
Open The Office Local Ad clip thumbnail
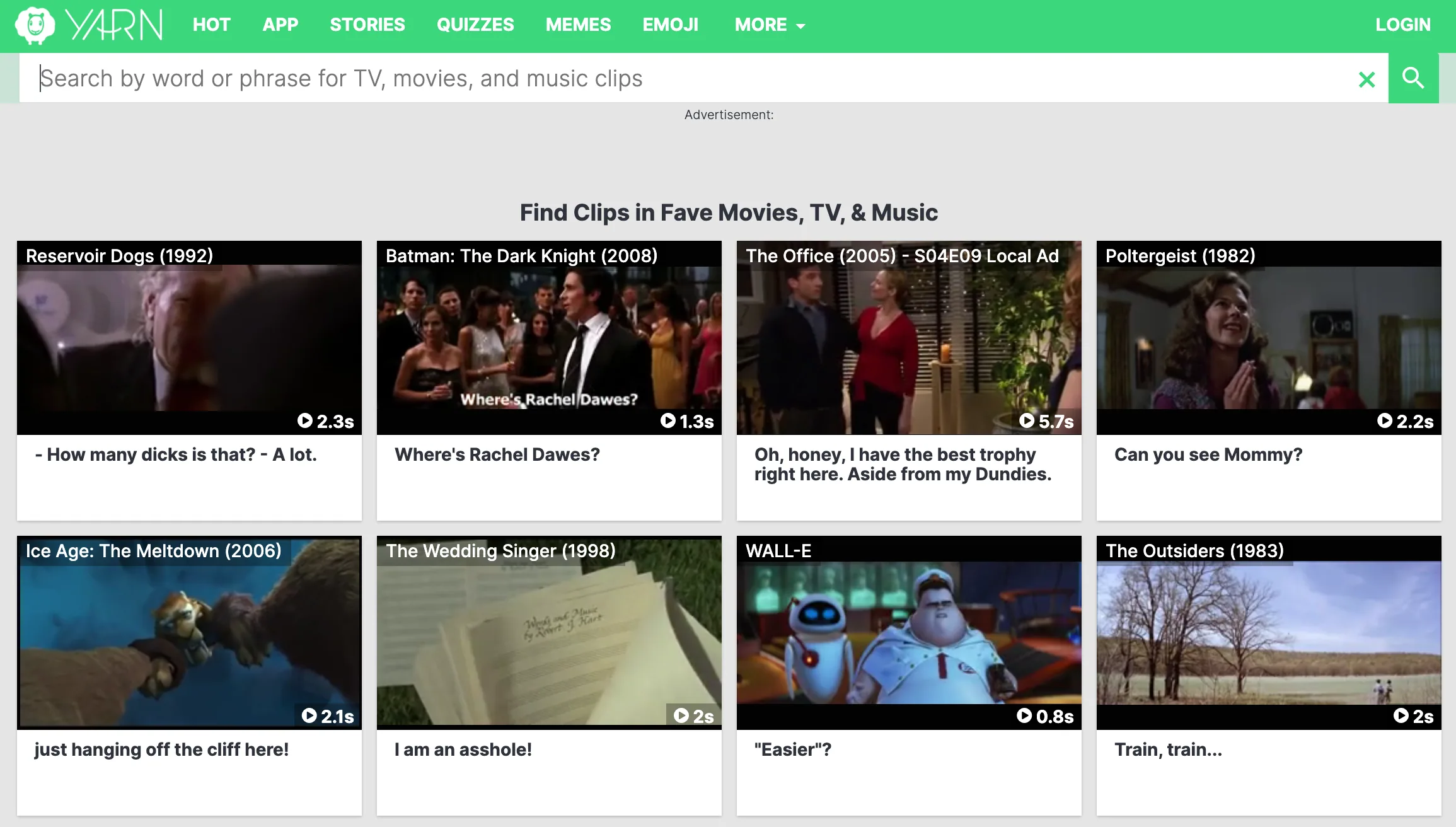(x=909, y=338)
